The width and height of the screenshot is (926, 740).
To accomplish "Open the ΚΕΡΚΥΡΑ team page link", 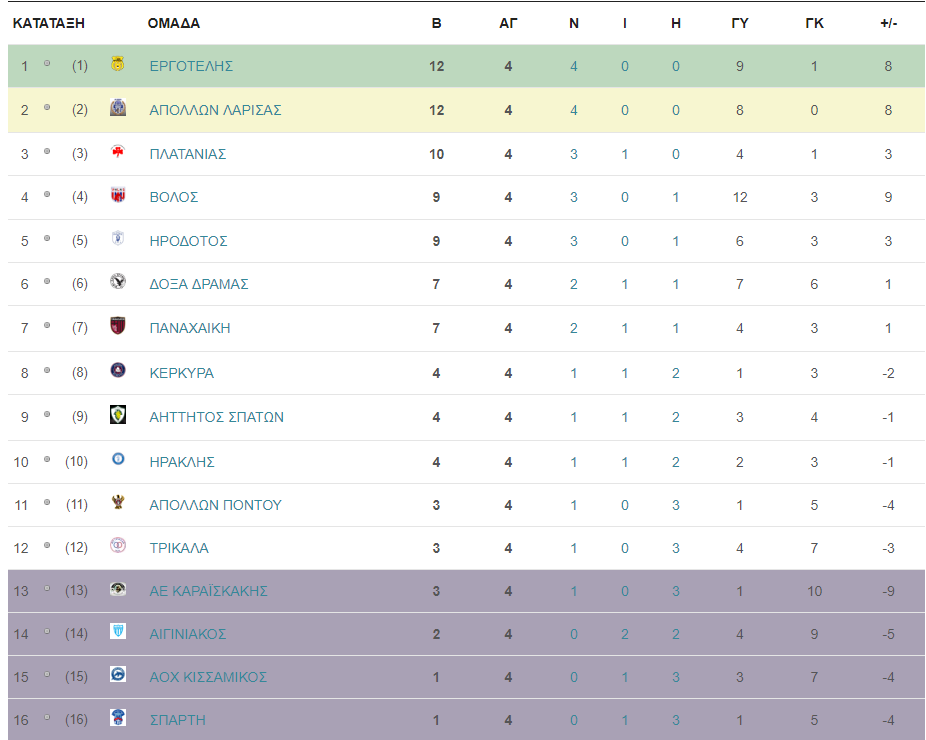I will click(x=182, y=373).
